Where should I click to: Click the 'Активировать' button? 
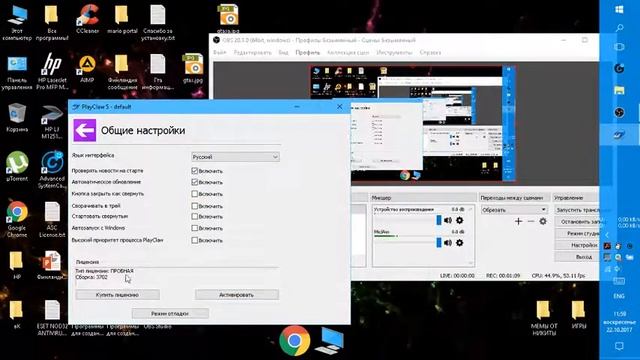(x=237, y=295)
